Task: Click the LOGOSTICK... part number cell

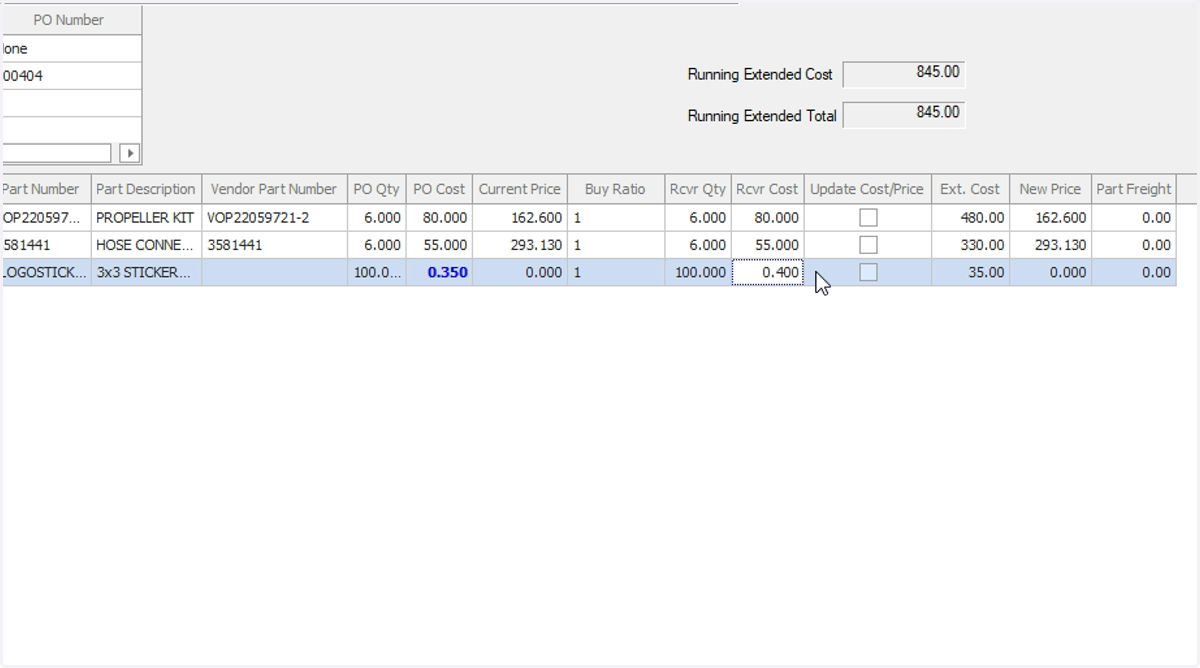Action: (x=45, y=272)
